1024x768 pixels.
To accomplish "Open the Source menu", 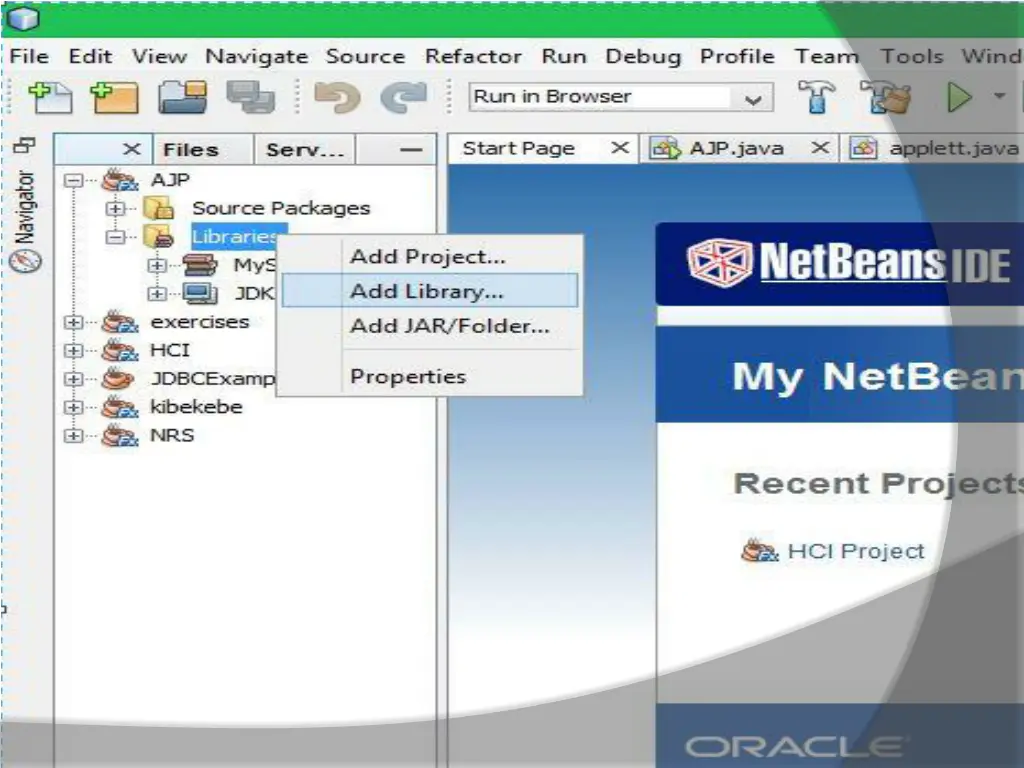I will (365, 56).
